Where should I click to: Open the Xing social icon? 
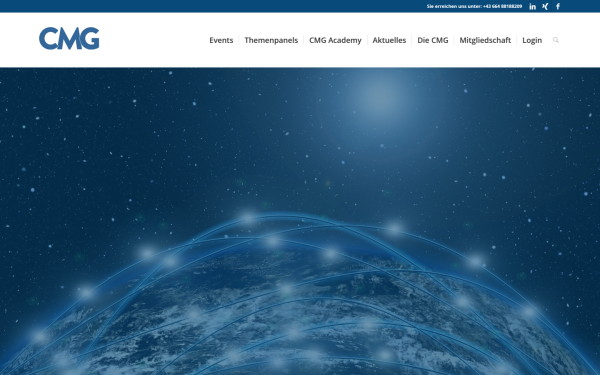point(545,7)
